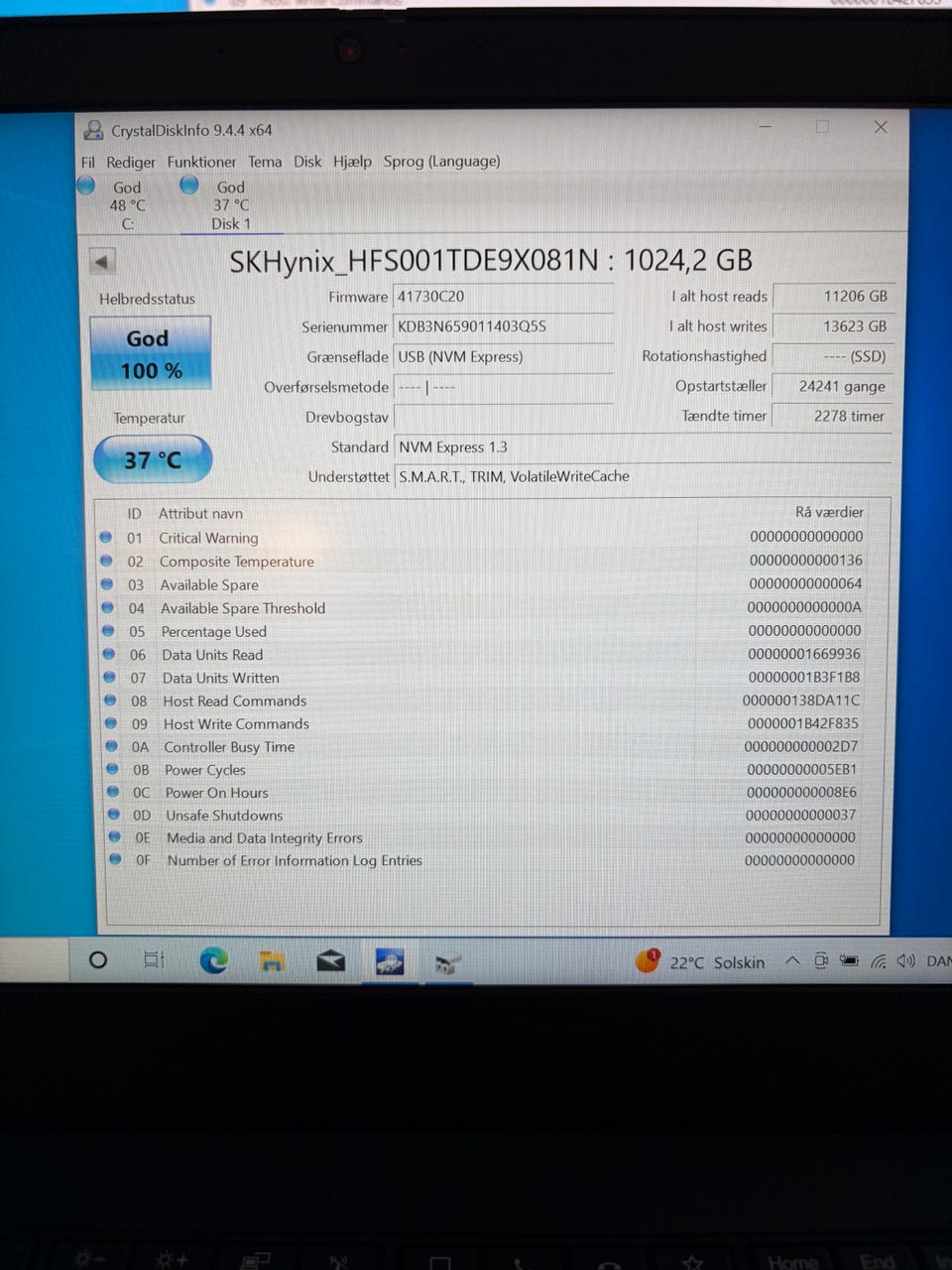Select the Data Units Read row
This screenshot has width=952, height=1270.
coord(484,654)
